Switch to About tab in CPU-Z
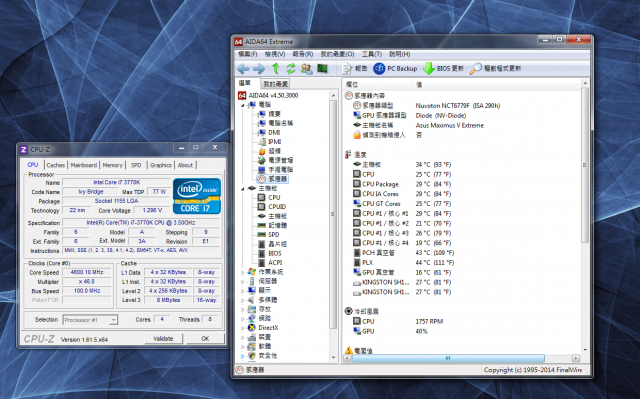Viewport: 640px width, 399px height. (x=185, y=165)
